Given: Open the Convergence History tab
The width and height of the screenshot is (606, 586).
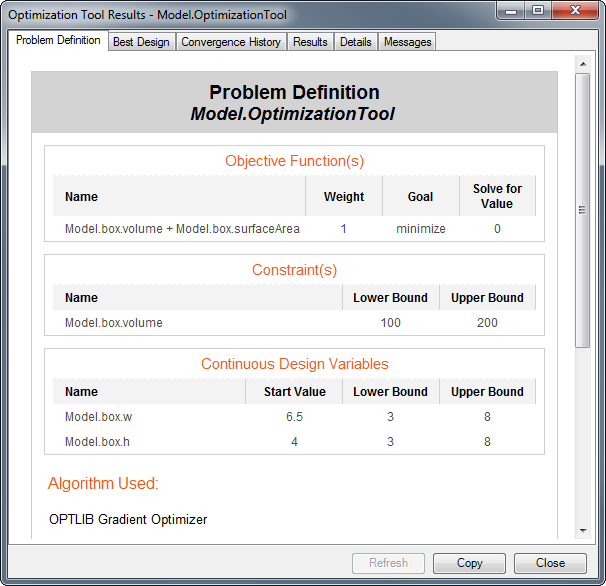Looking at the screenshot, I should 231,42.
